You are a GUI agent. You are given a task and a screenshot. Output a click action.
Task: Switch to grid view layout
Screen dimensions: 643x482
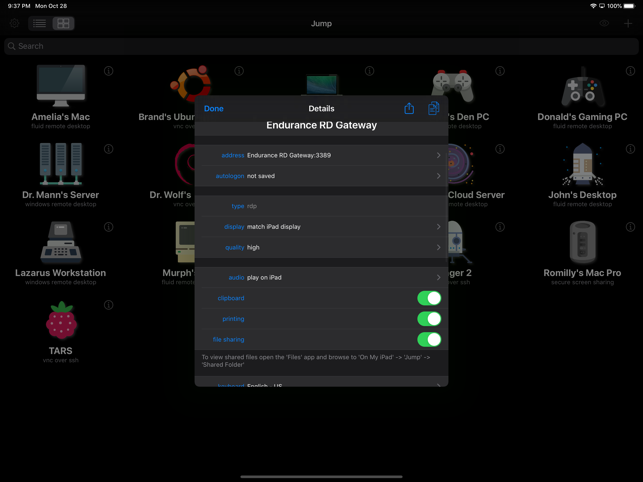63,23
